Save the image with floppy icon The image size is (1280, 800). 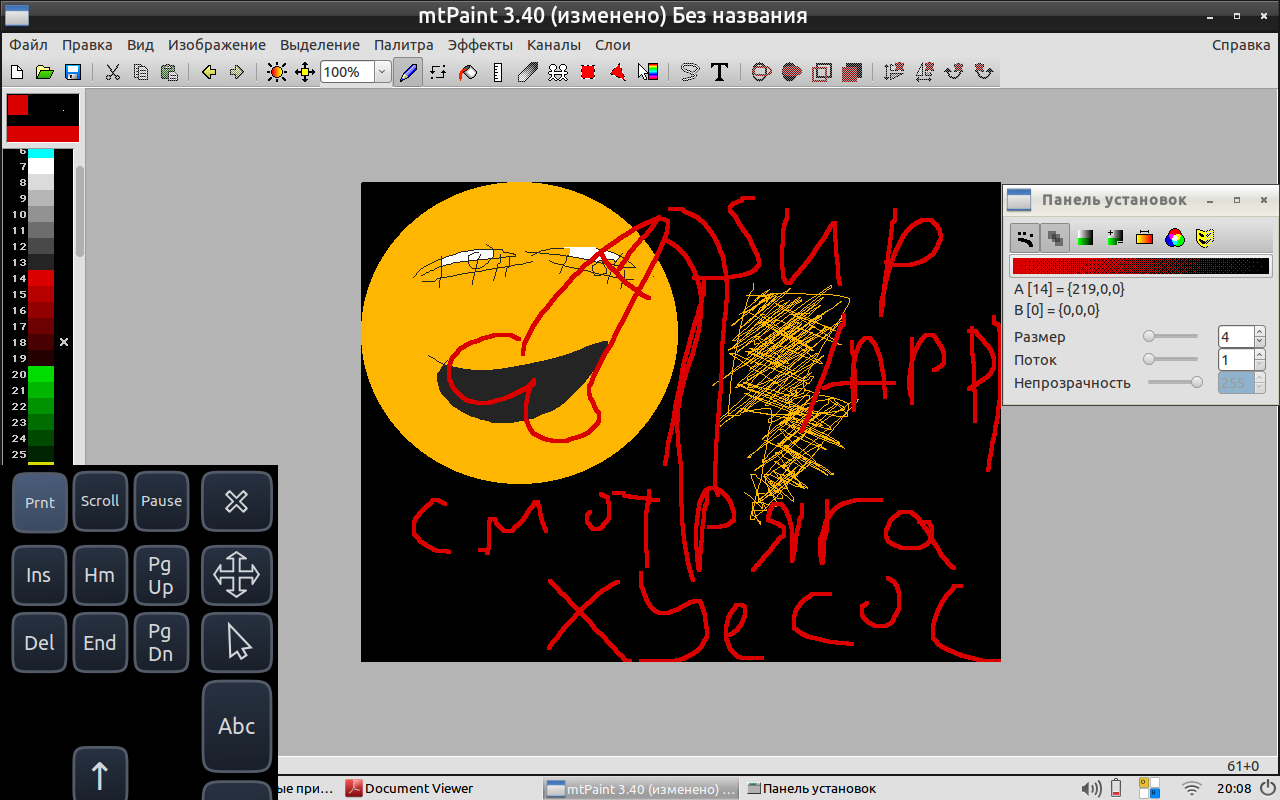click(72, 72)
